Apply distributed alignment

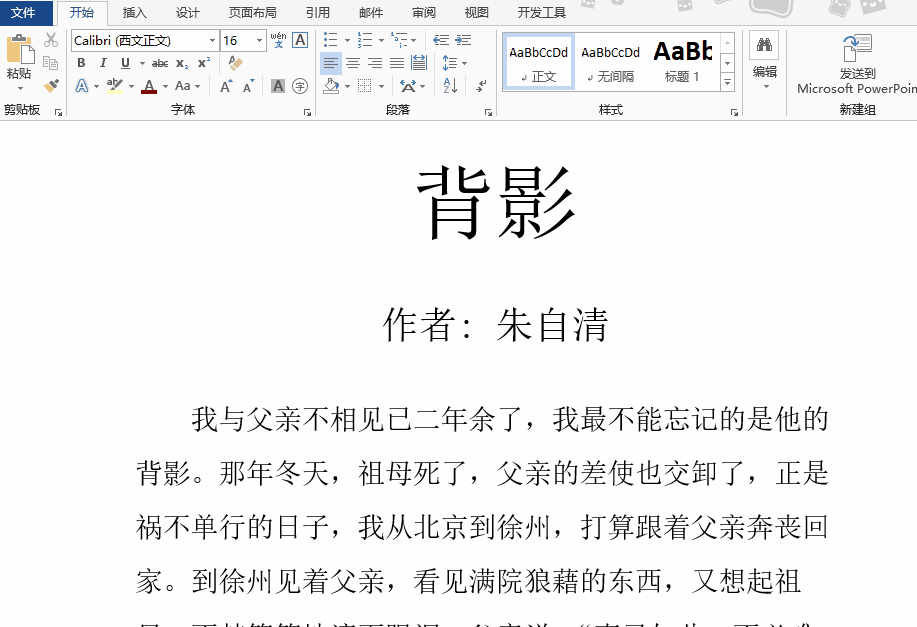[x=419, y=63]
